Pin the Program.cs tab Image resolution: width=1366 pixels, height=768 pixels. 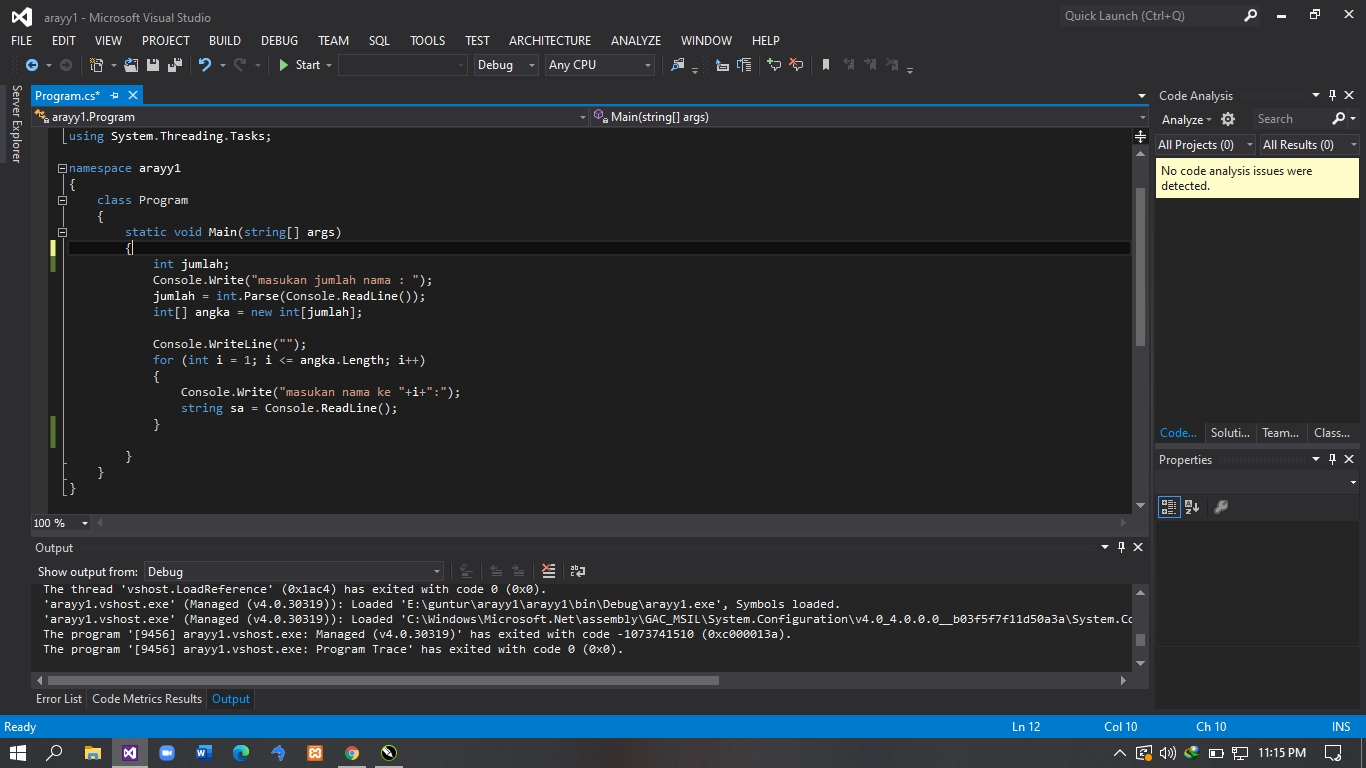click(x=115, y=95)
